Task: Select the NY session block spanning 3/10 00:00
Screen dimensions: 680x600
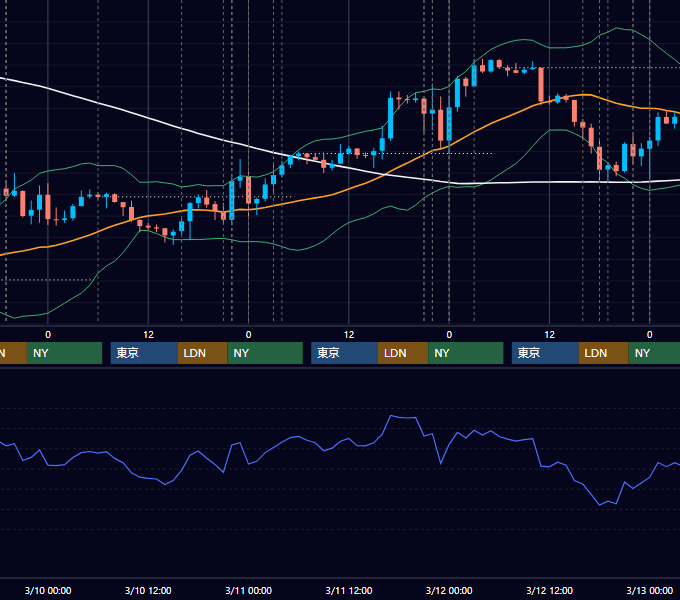Action: point(64,353)
